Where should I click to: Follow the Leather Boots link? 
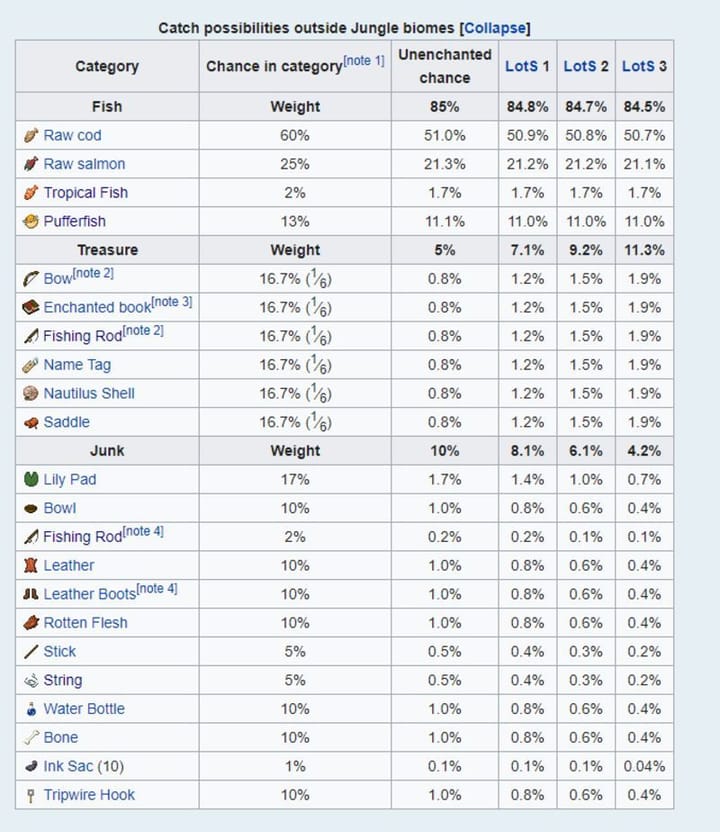[x=88, y=594]
